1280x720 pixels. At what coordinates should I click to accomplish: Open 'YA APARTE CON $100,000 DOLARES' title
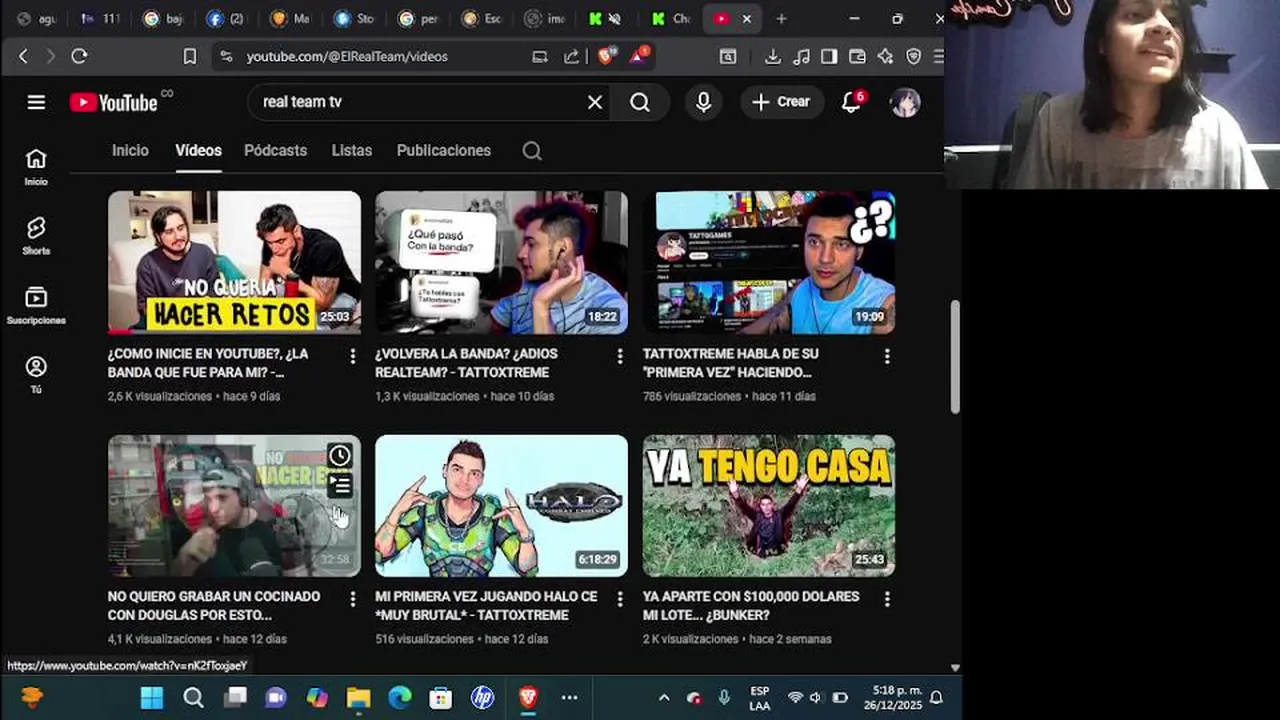pyautogui.click(x=751, y=605)
